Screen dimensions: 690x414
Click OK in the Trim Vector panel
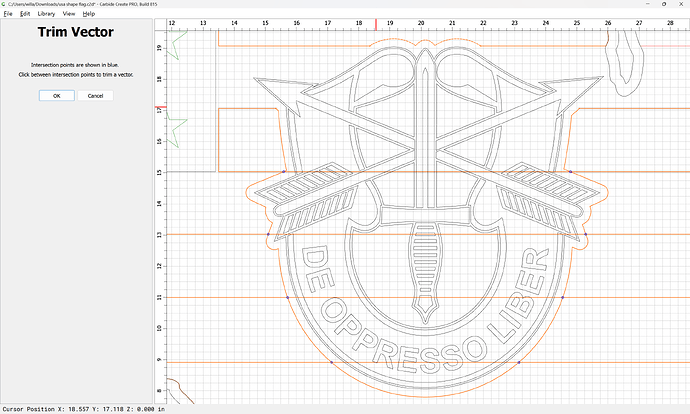coord(57,95)
